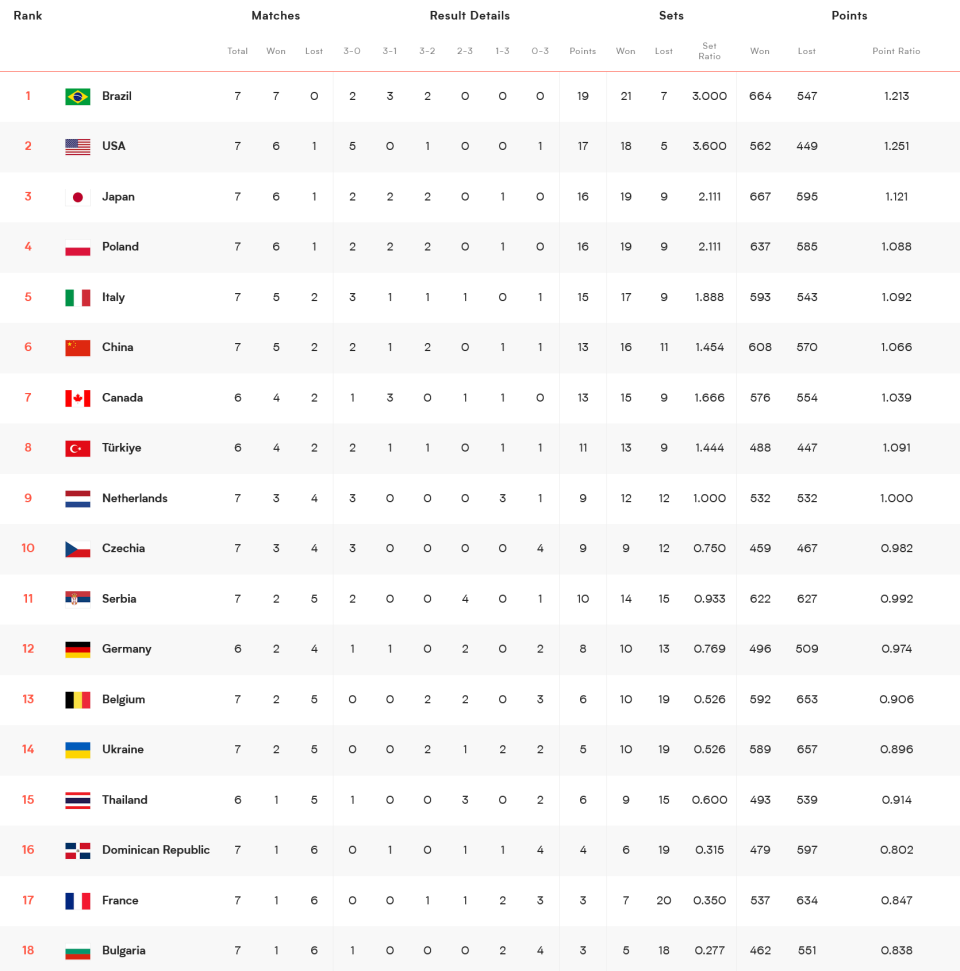Click the Result Details group header

pos(469,15)
